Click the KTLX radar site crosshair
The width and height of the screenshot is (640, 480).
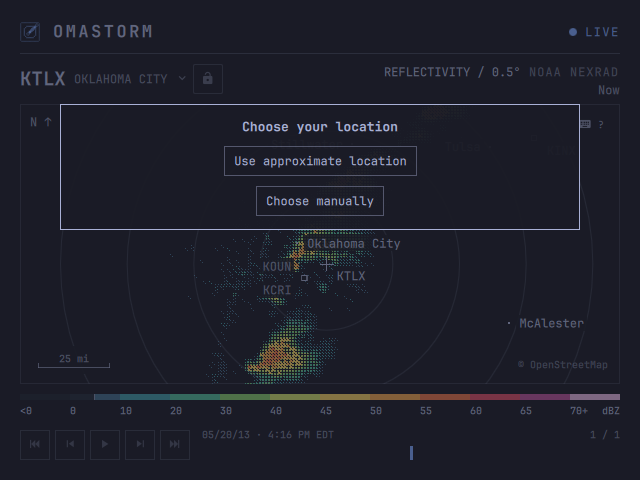[x=326, y=265]
